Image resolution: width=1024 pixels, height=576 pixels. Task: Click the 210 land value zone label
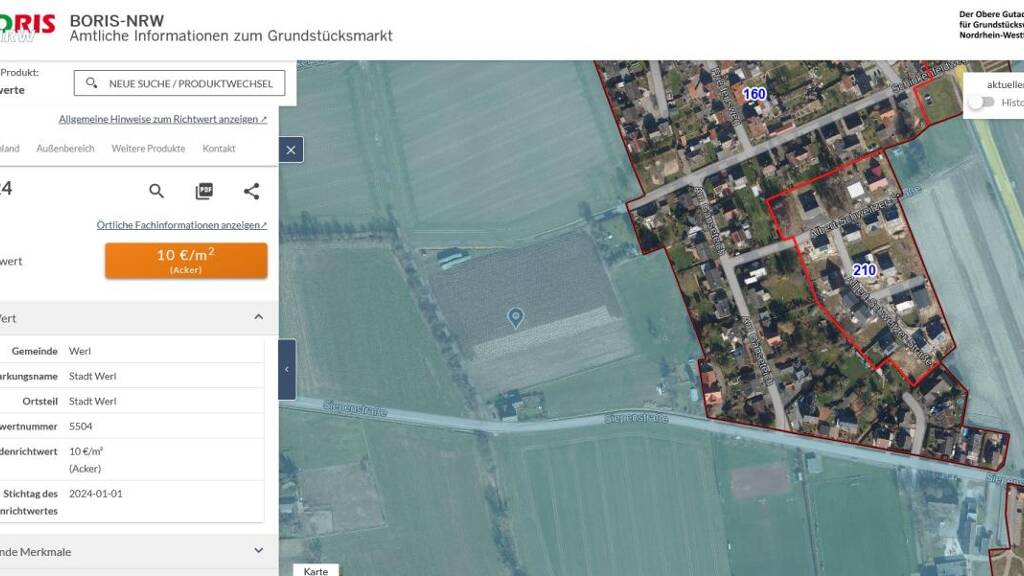[x=864, y=270]
